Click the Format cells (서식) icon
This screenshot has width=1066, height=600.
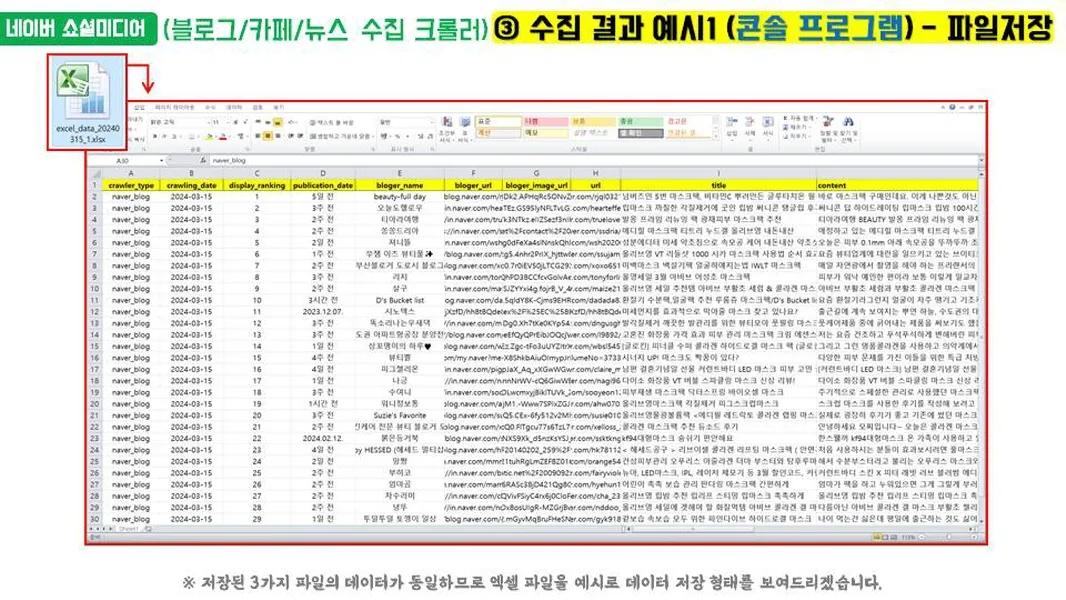pos(768,122)
